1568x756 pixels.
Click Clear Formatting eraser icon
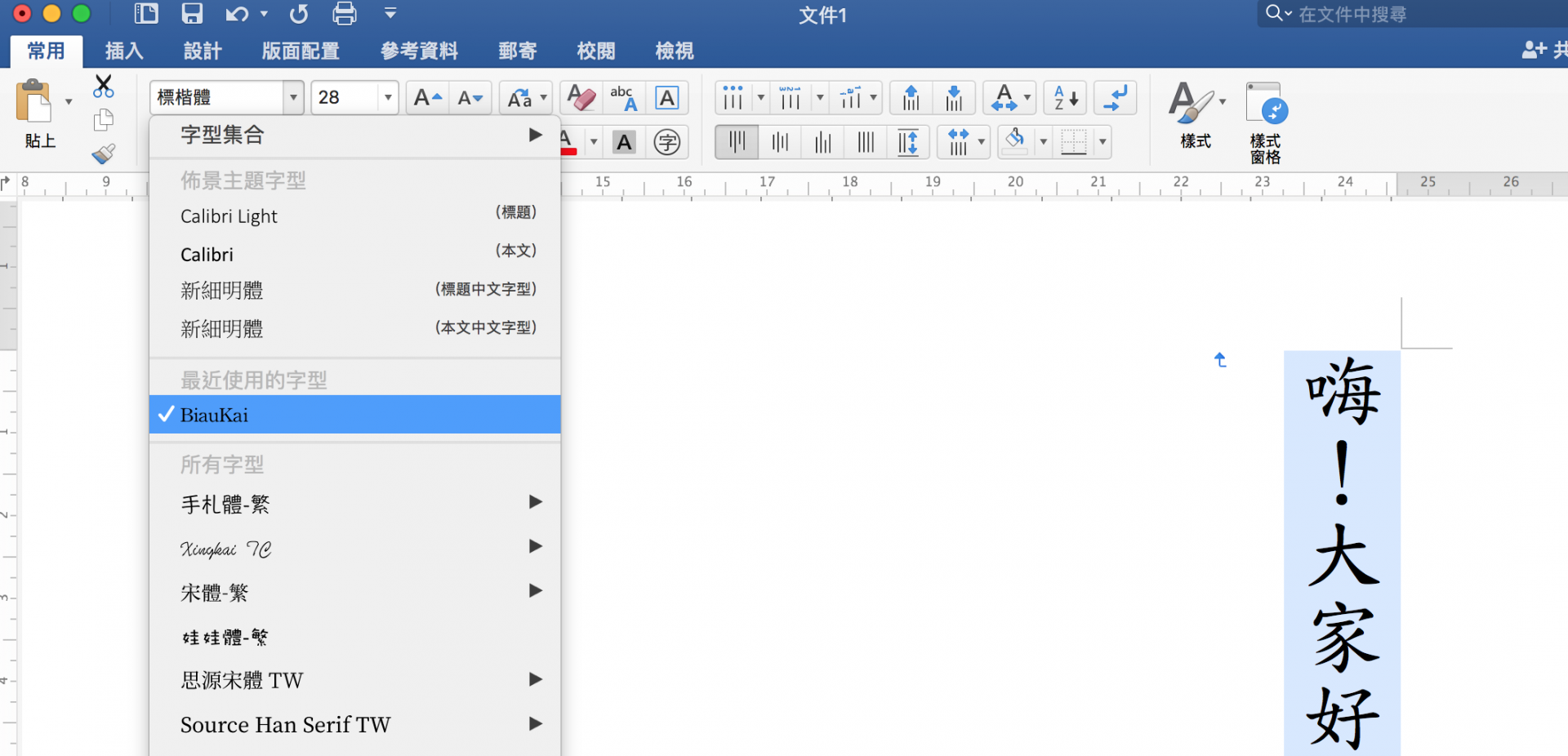(581, 98)
